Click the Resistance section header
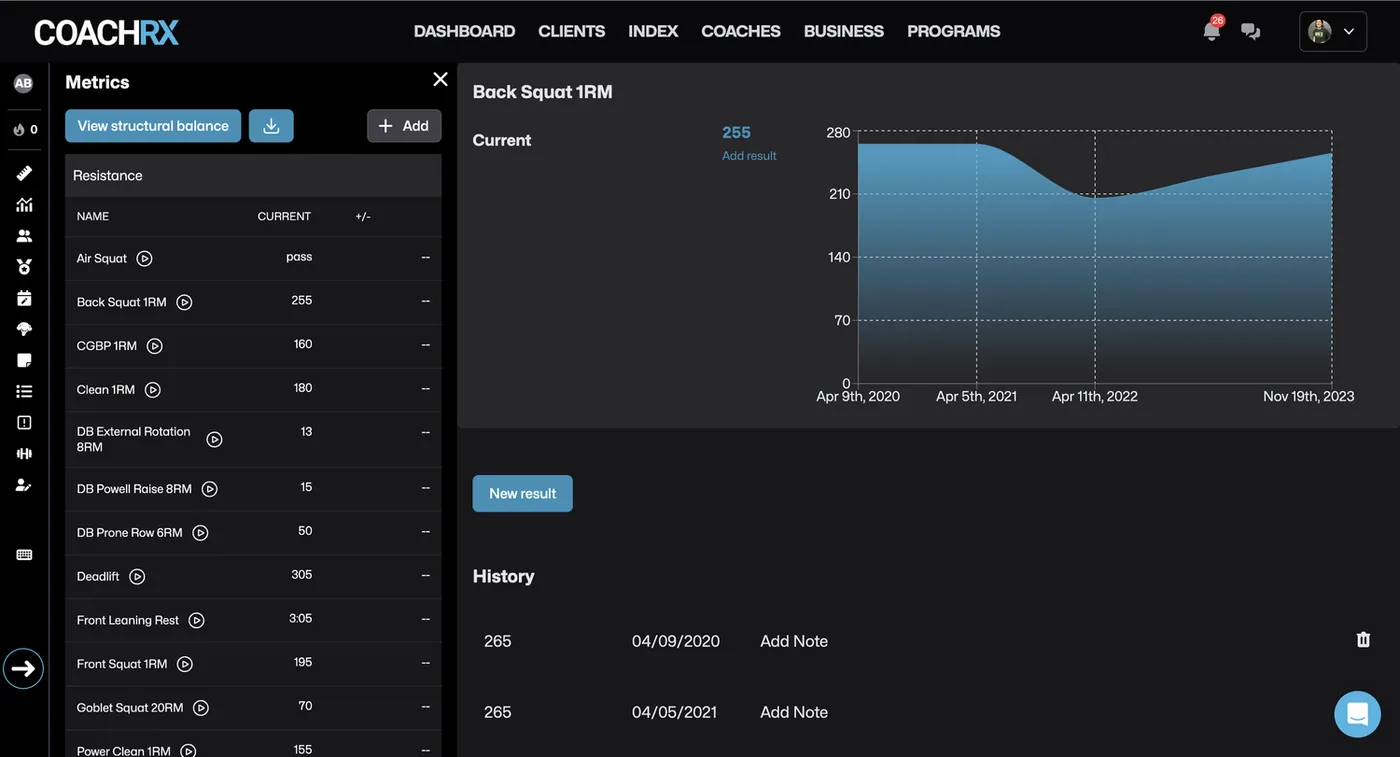The height and width of the screenshot is (757, 1400). tap(253, 175)
